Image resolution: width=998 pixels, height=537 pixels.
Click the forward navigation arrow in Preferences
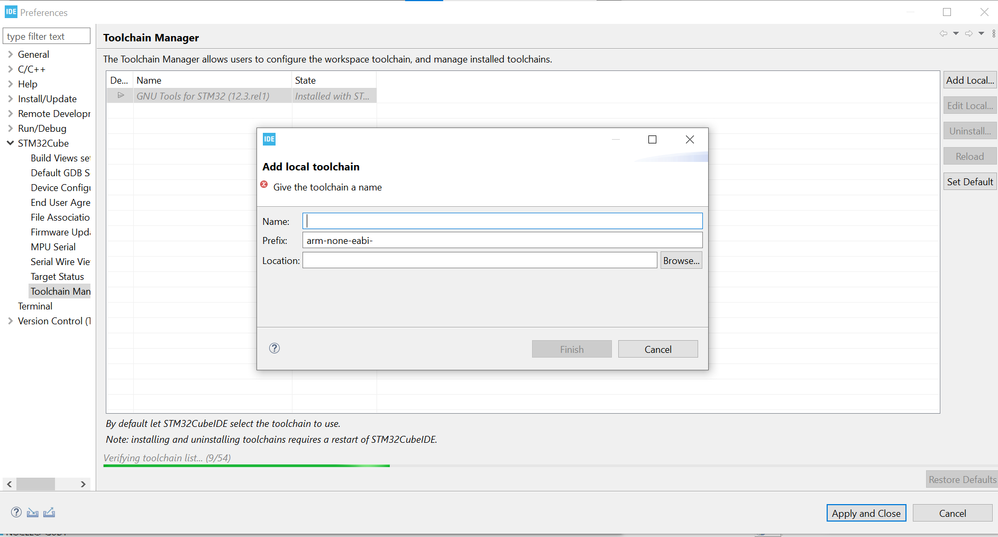(969, 34)
